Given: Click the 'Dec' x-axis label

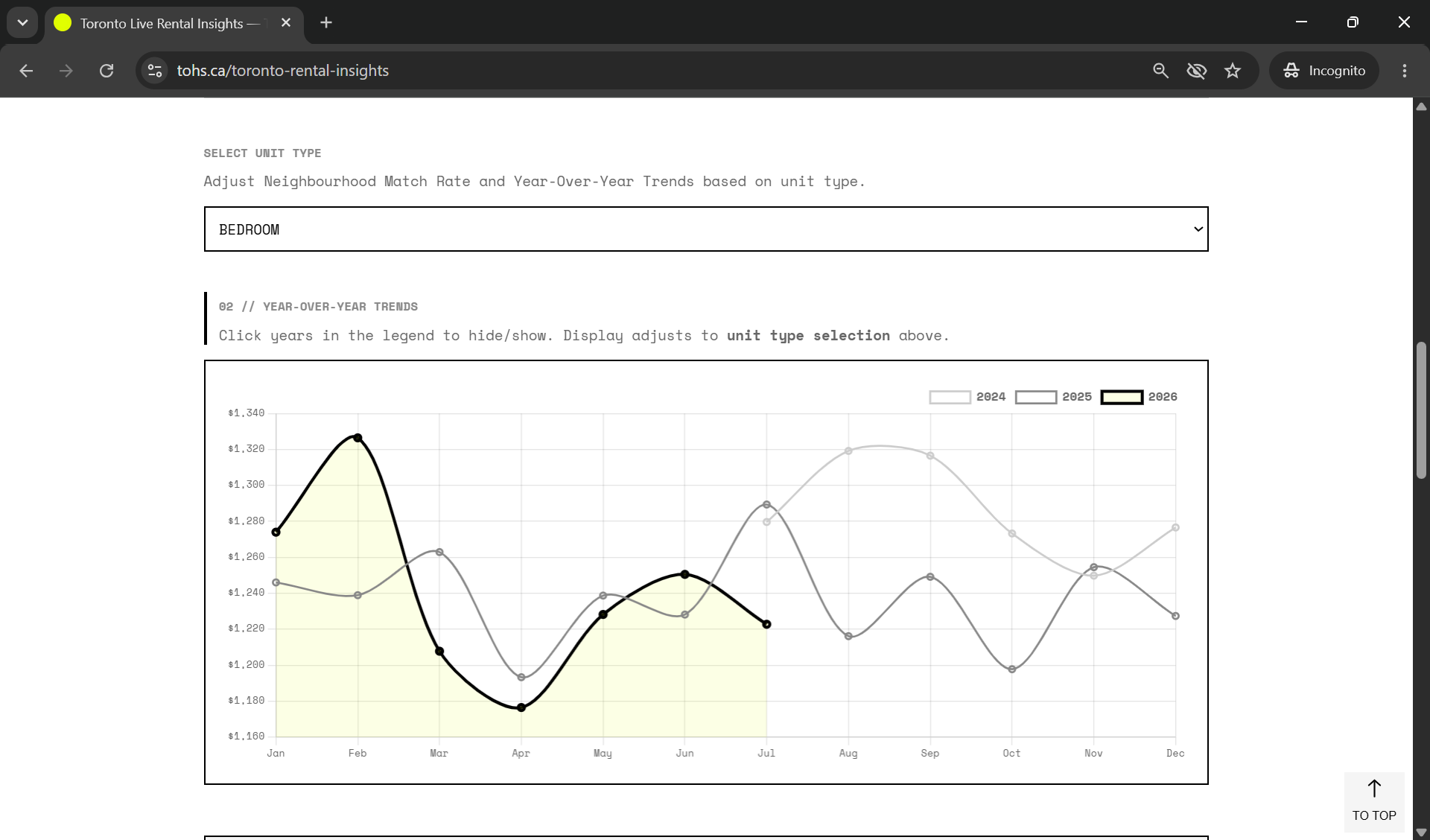Looking at the screenshot, I should tap(1175, 754).
